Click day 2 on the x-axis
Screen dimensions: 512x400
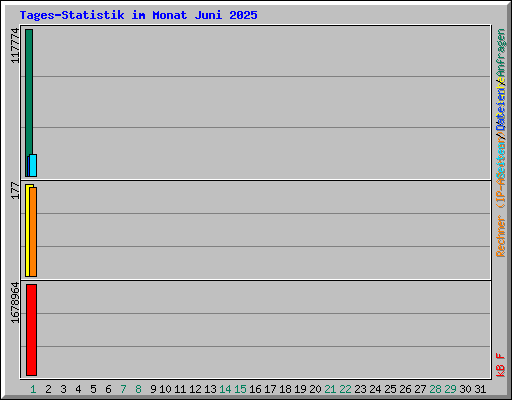[x=48, y=389]
